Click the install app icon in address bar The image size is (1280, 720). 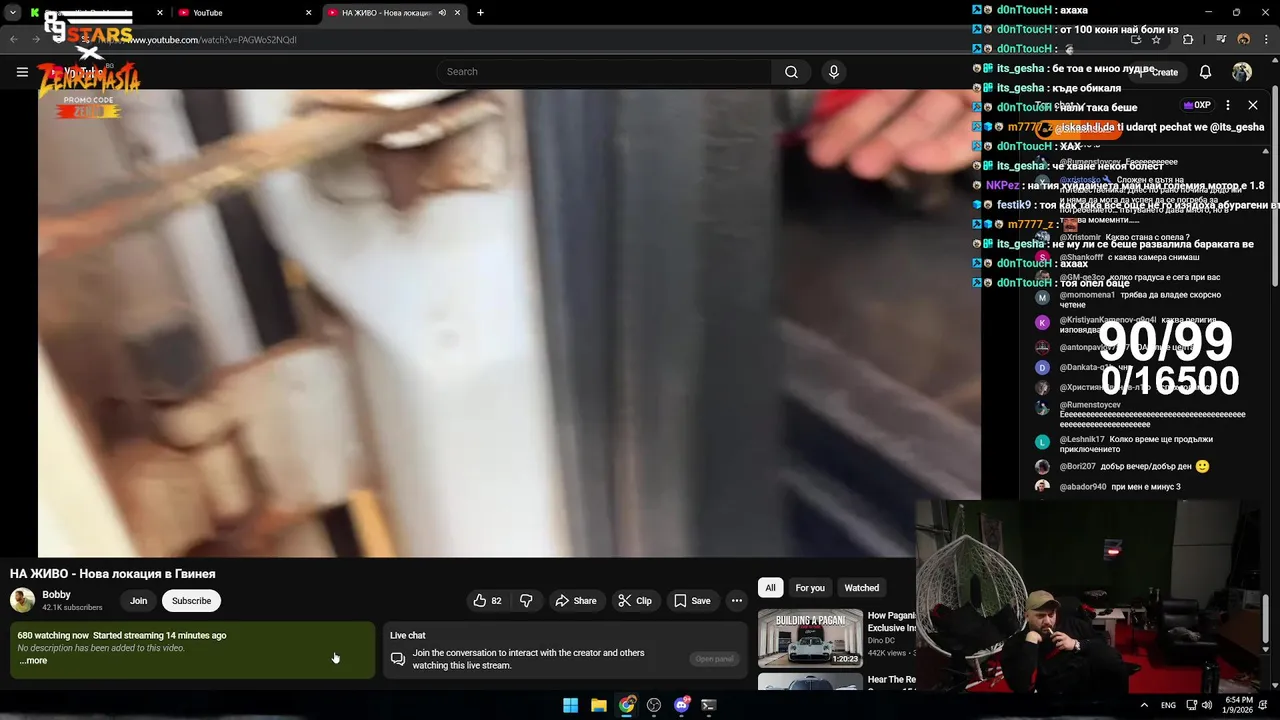point(1136,40)
